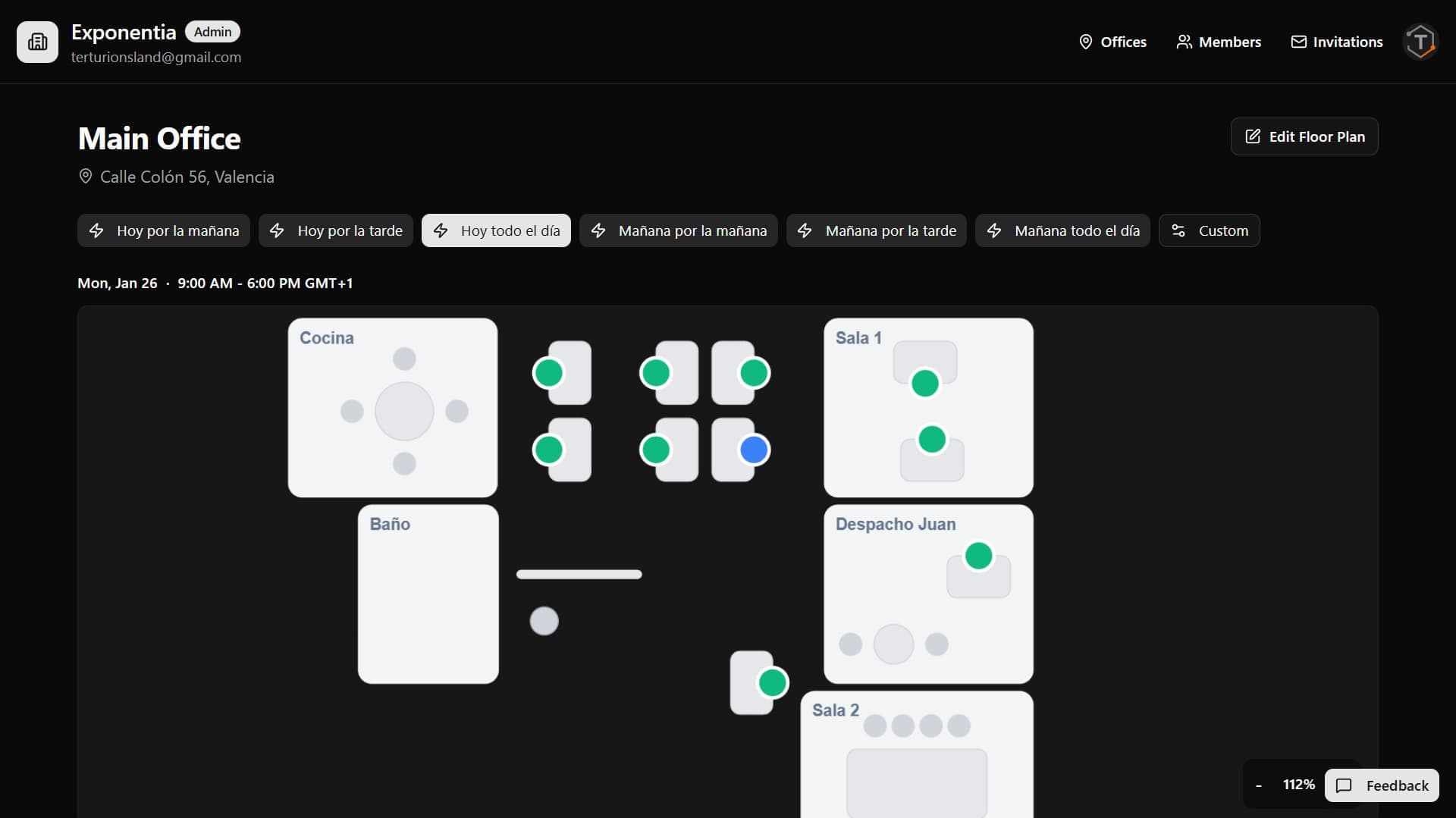Enable the Mañana por la mañana filter
The image size is (1456, 818).
678,230
